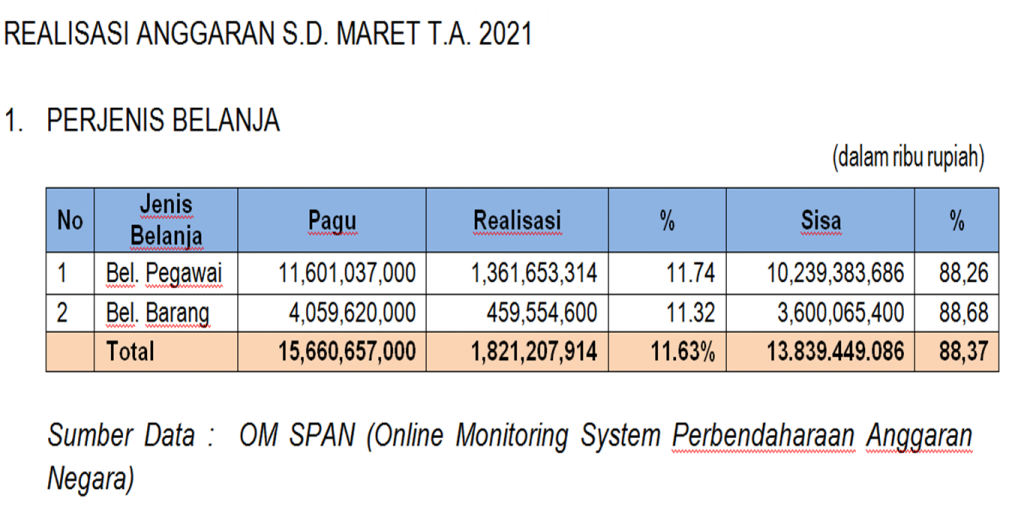Click the "Realisasi" column header

point(517,220)
